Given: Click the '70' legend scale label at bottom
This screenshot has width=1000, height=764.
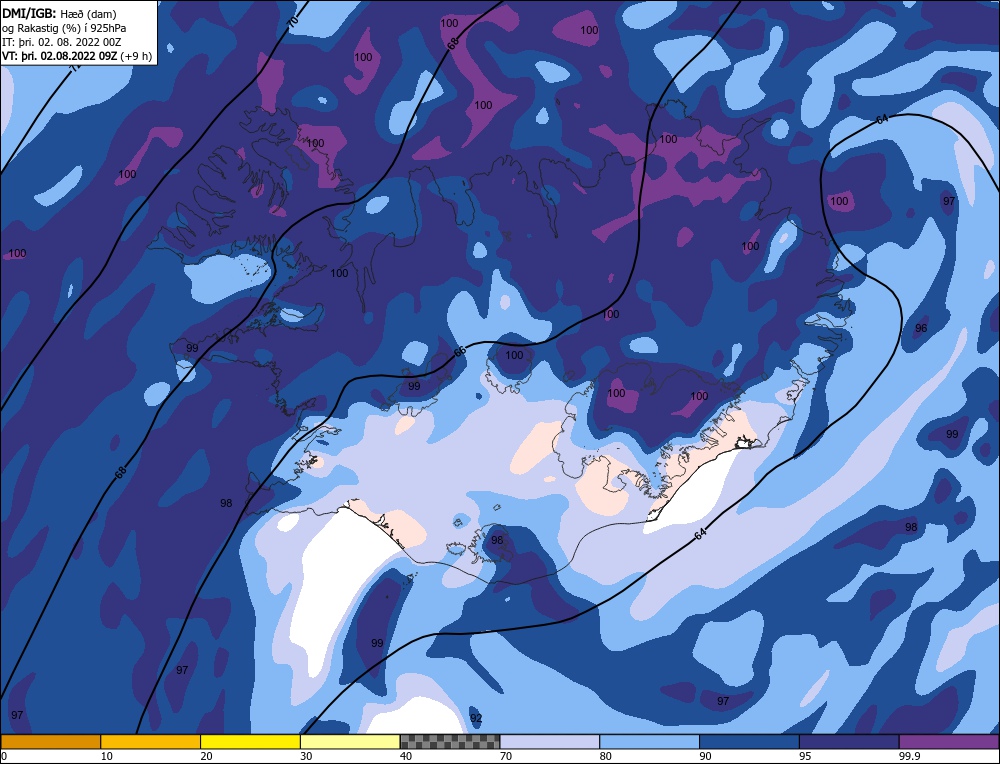Looking at the screenshot, I should (506, 756).
